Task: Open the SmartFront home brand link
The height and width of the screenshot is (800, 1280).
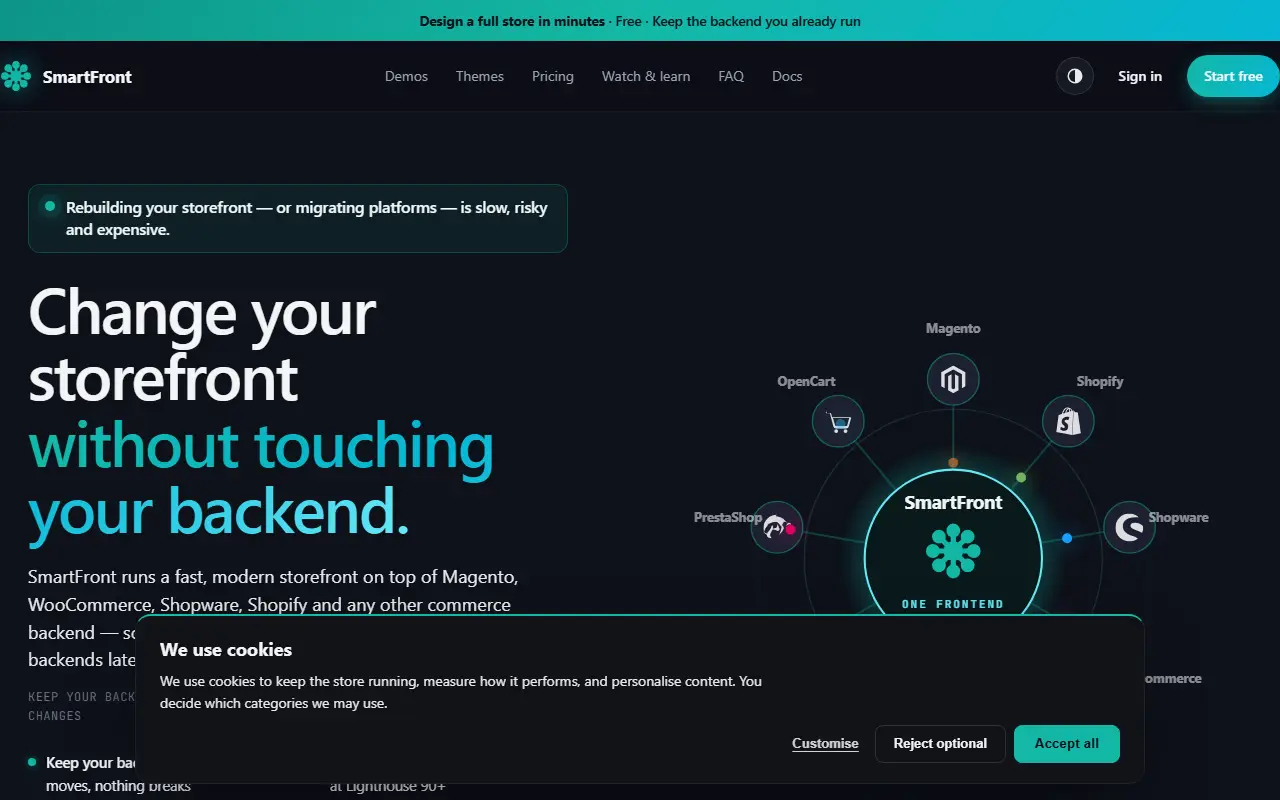Action: (x=66, y=76)
